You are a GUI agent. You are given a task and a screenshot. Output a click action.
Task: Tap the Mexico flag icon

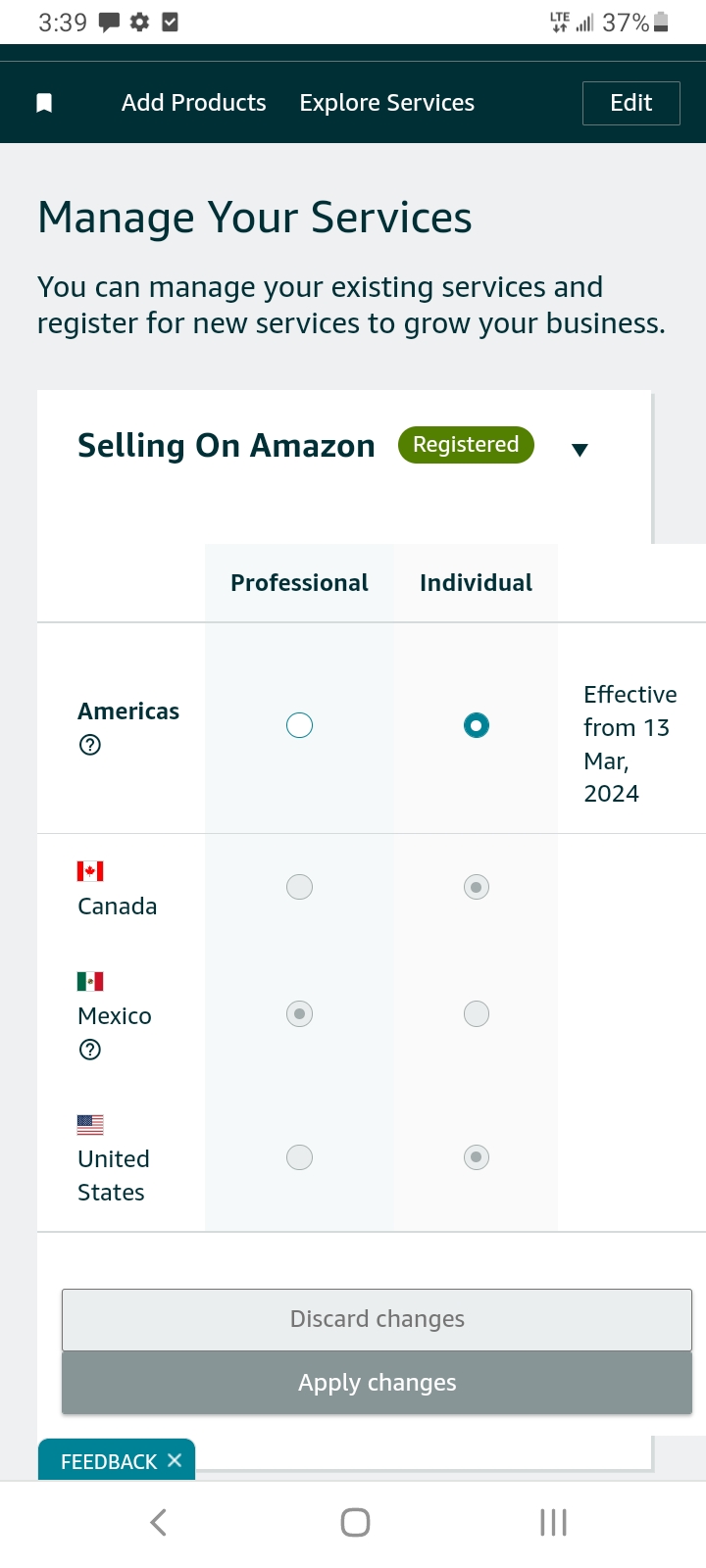click(x=90, y=981)
